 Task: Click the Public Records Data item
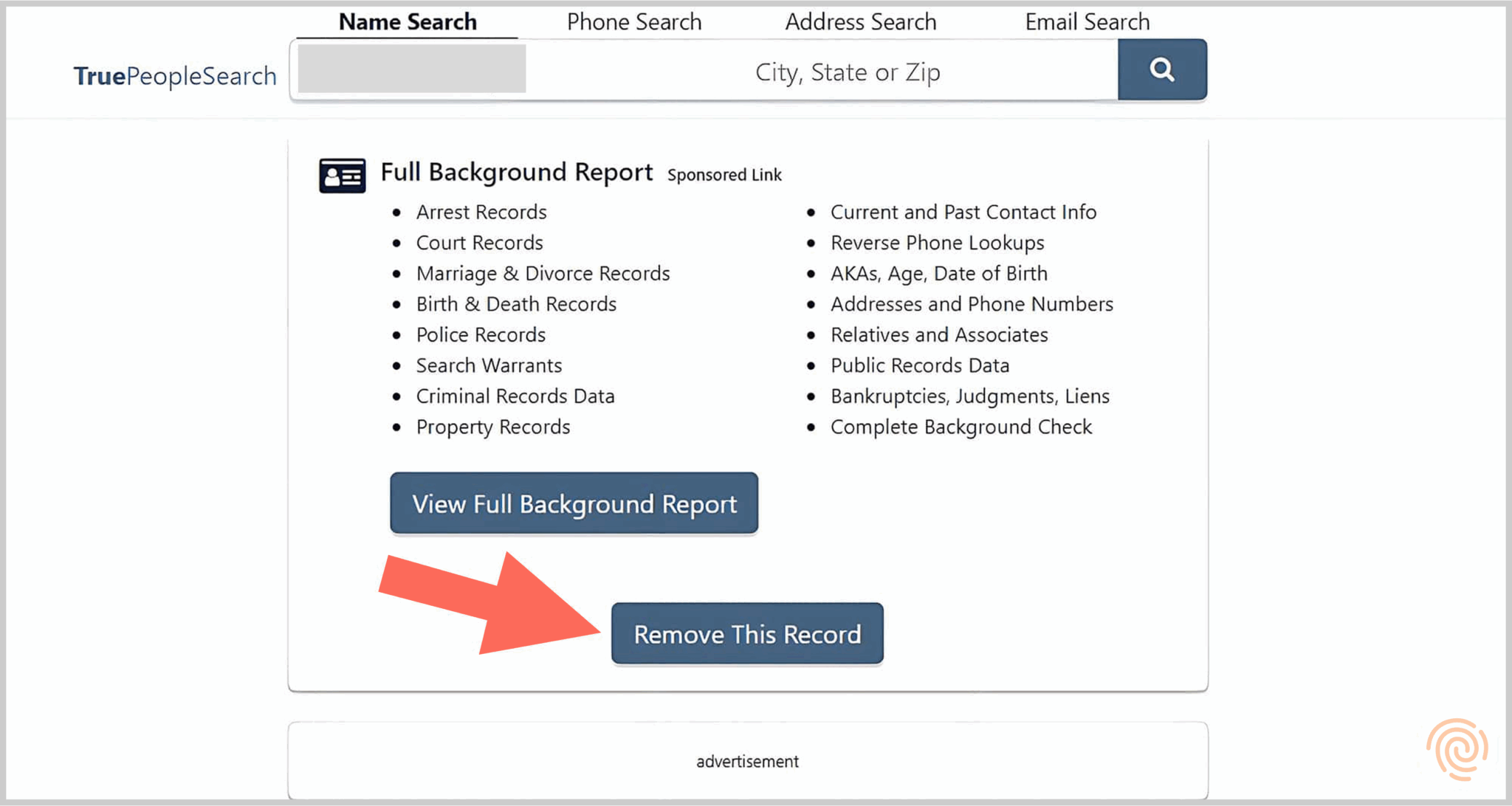tap(920, 365)
